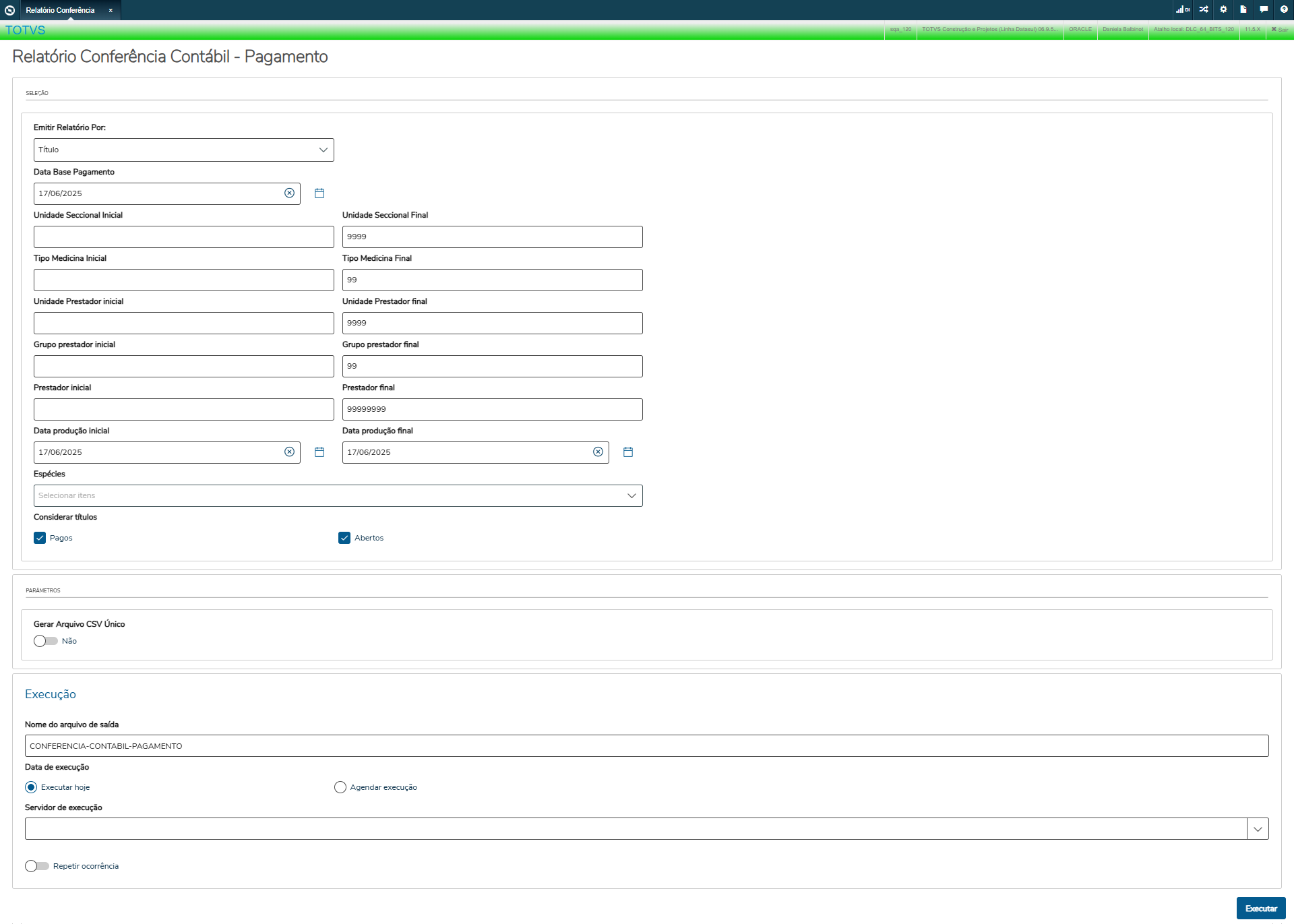Uncheck the Abertos checkbox
This screenshot has height=924, width=1294.
pyautogui.click(x=344, y=538)
